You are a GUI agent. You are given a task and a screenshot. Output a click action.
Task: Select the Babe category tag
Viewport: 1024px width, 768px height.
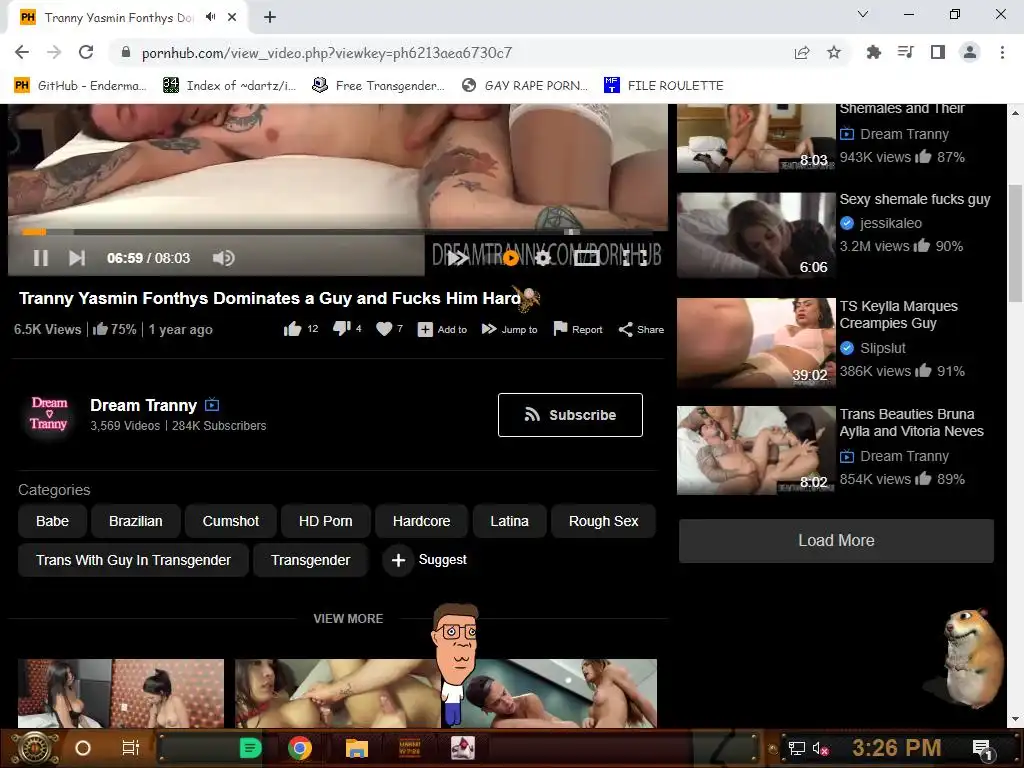(x=52, y=521)
